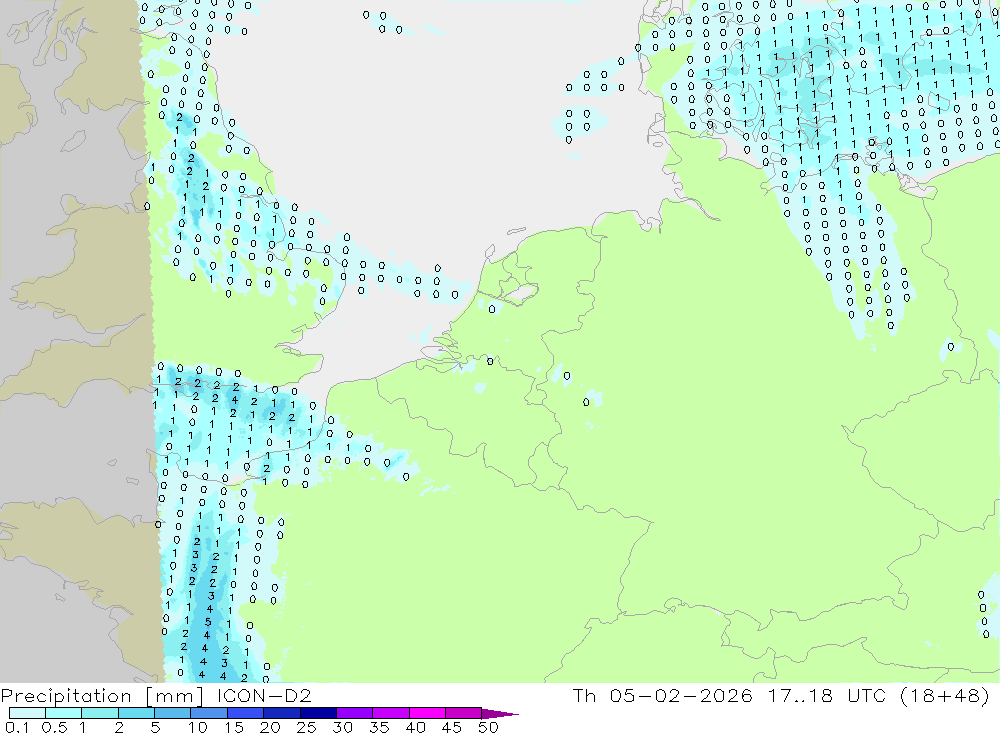Click the legend value '35'

coord(379,727)
